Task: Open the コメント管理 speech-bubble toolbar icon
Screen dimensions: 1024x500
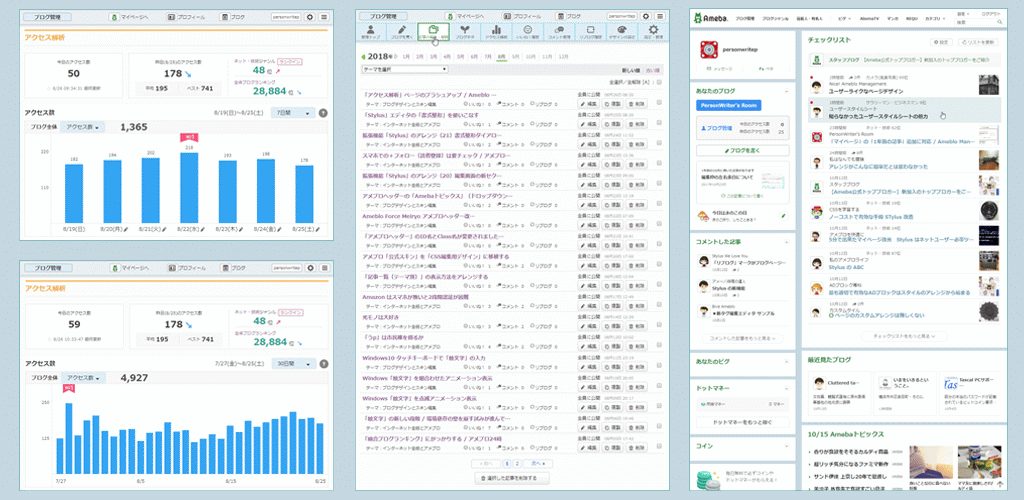Action: click(557, 33)
